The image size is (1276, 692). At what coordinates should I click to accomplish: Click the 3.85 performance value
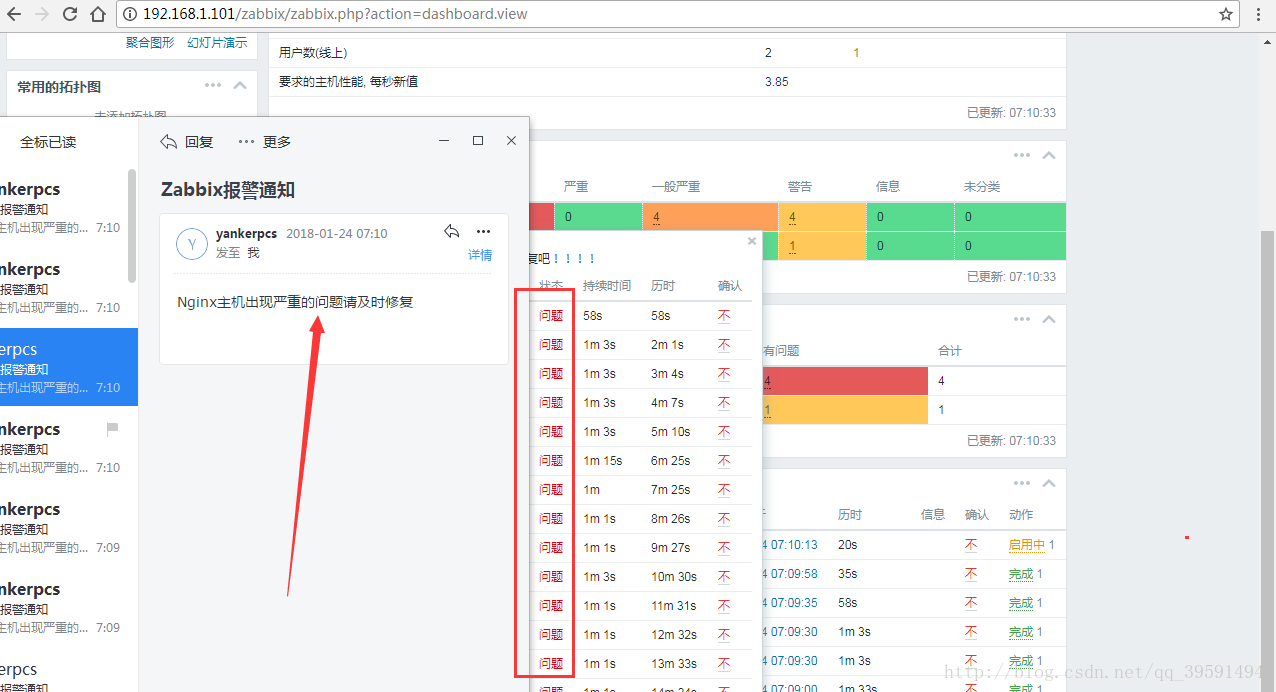[x=777, y=81]
